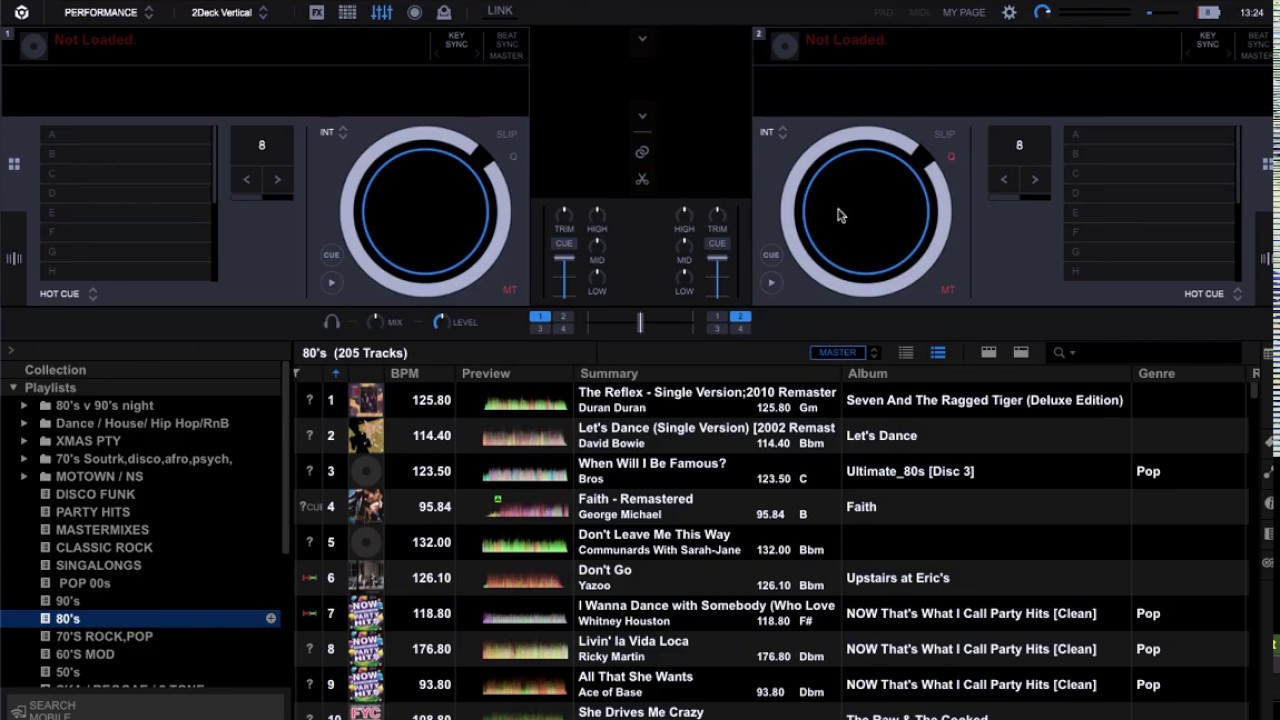1280x720 pixels.
Task: Open deck 2 HOT CUE pad mode dropdown
Action: pos(1214,294)
